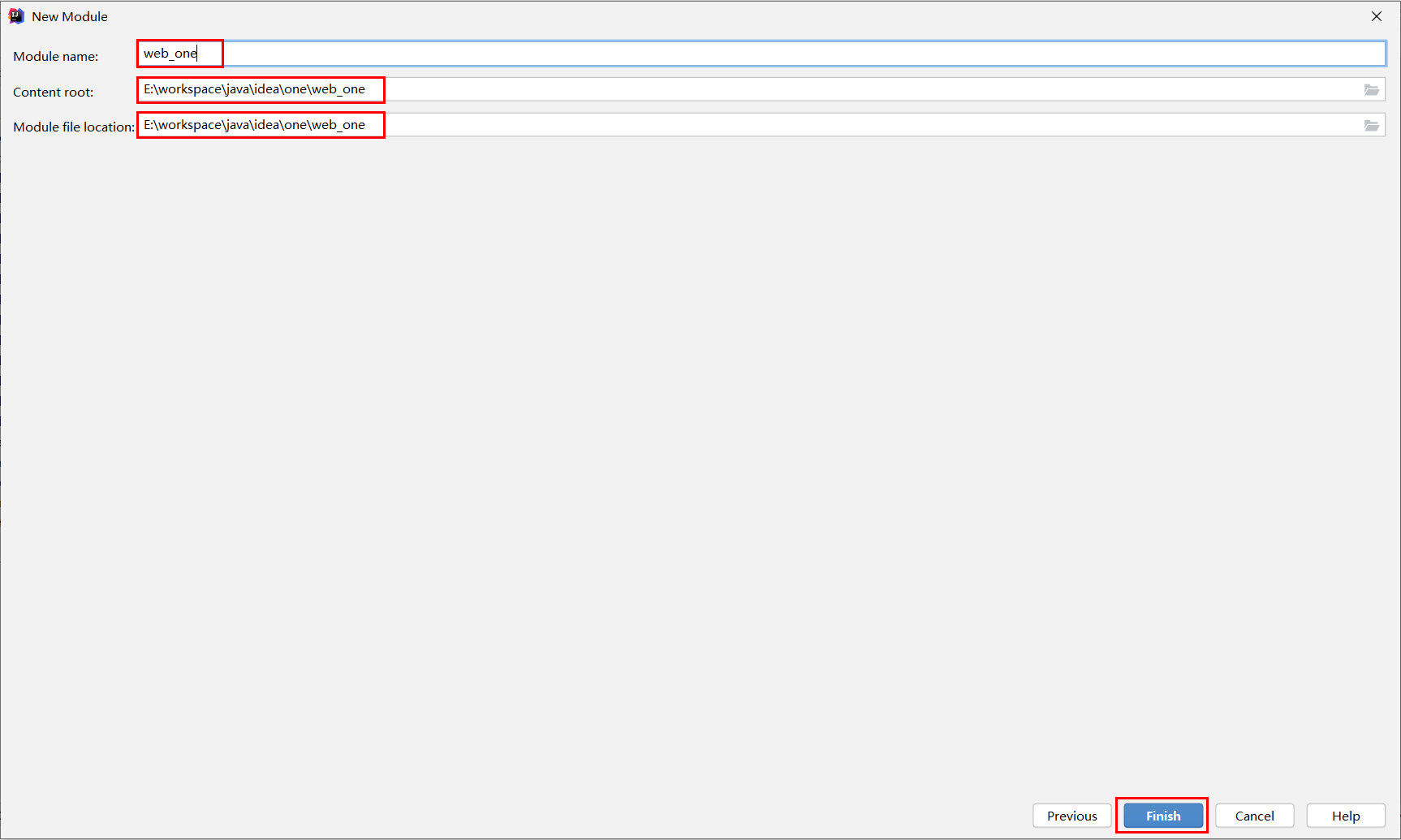1401x840 pixels.
Task: Click the IntelliJ IDEA title bar icon
Action: click(16, 16)
